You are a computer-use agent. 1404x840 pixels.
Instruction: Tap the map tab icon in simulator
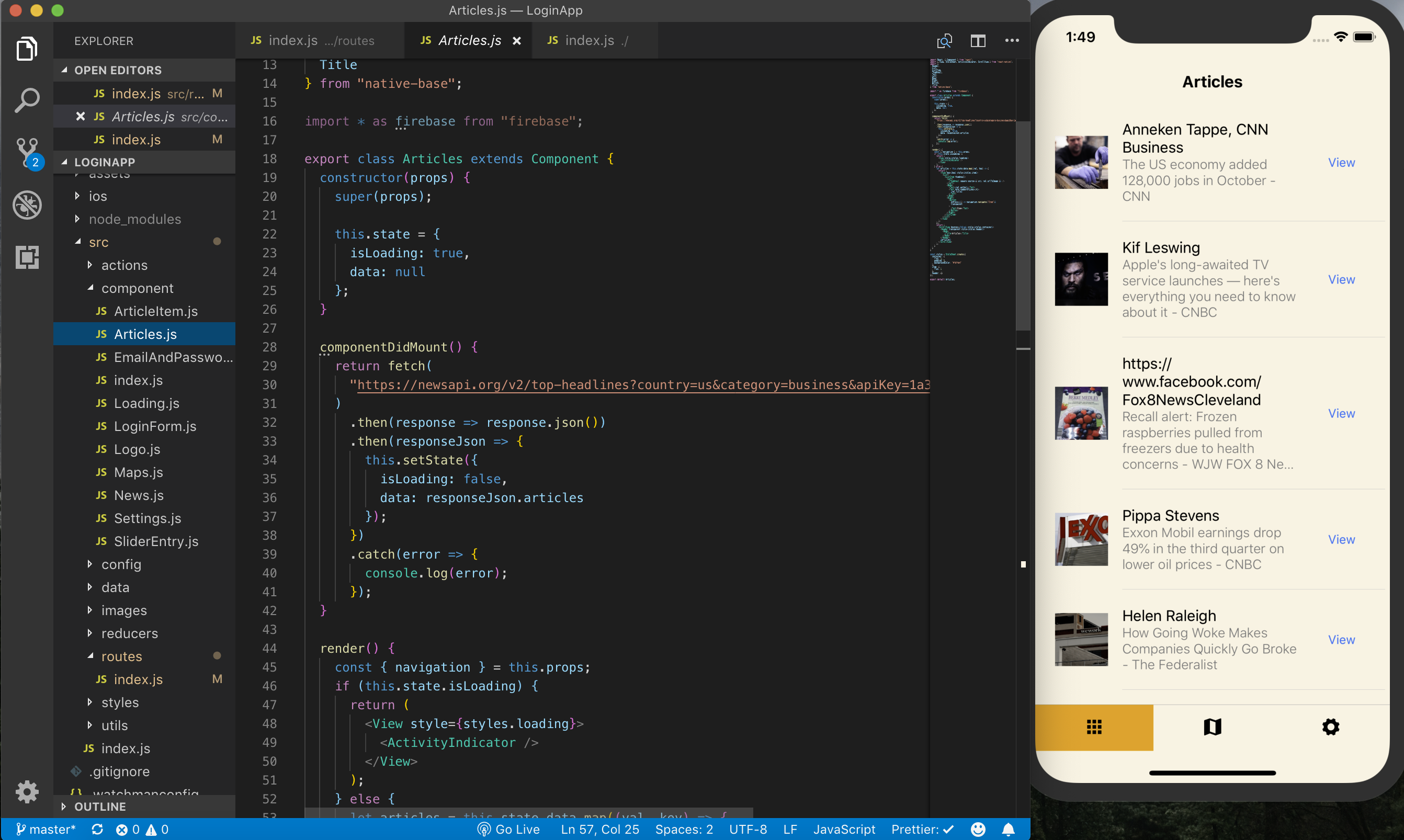pos(1212,727)
